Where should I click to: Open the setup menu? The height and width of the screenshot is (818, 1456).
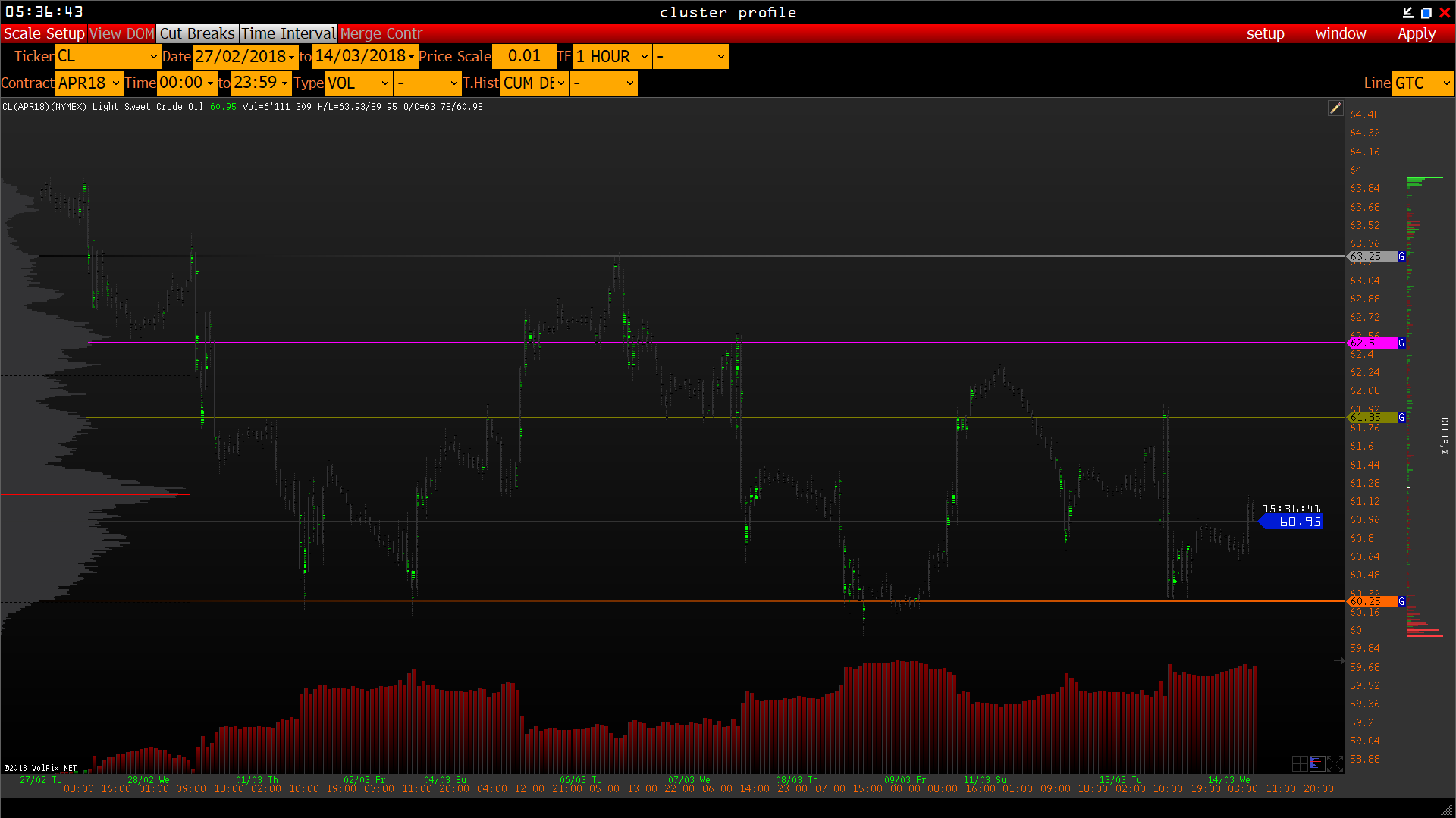pyautogui.click(x=1265, y=33)
